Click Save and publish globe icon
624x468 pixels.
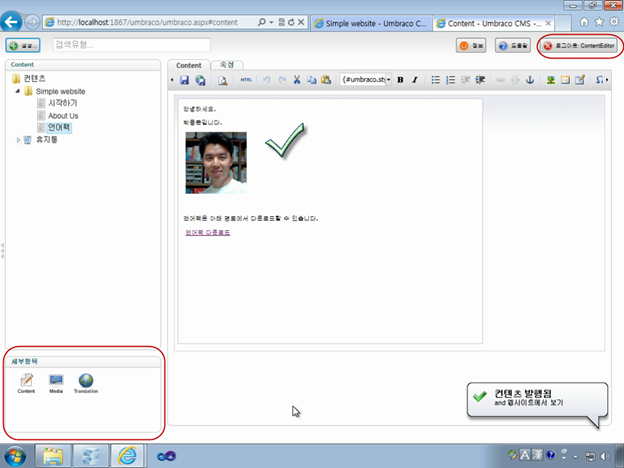pos(200,80)
